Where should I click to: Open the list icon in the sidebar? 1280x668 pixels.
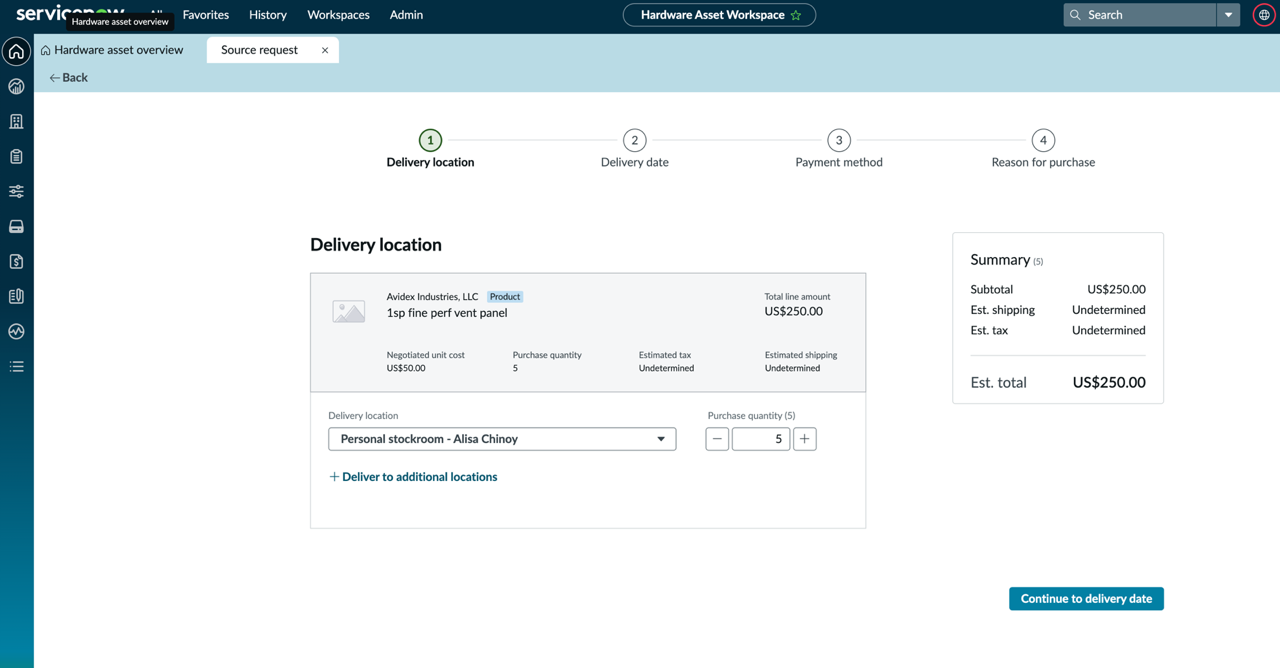pos(16,367)
